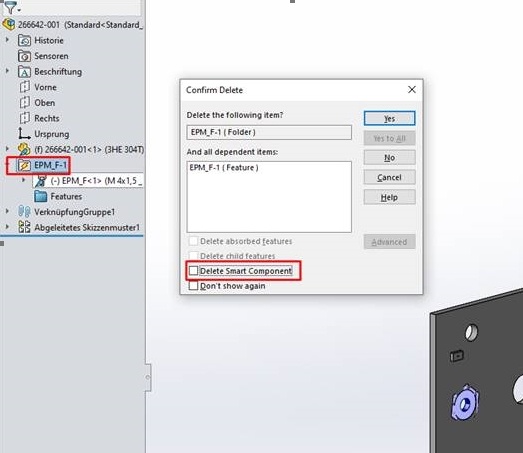Click the Advanced button
The width and height of the screenshot is (523, 453).
click(x=389, y=242)
